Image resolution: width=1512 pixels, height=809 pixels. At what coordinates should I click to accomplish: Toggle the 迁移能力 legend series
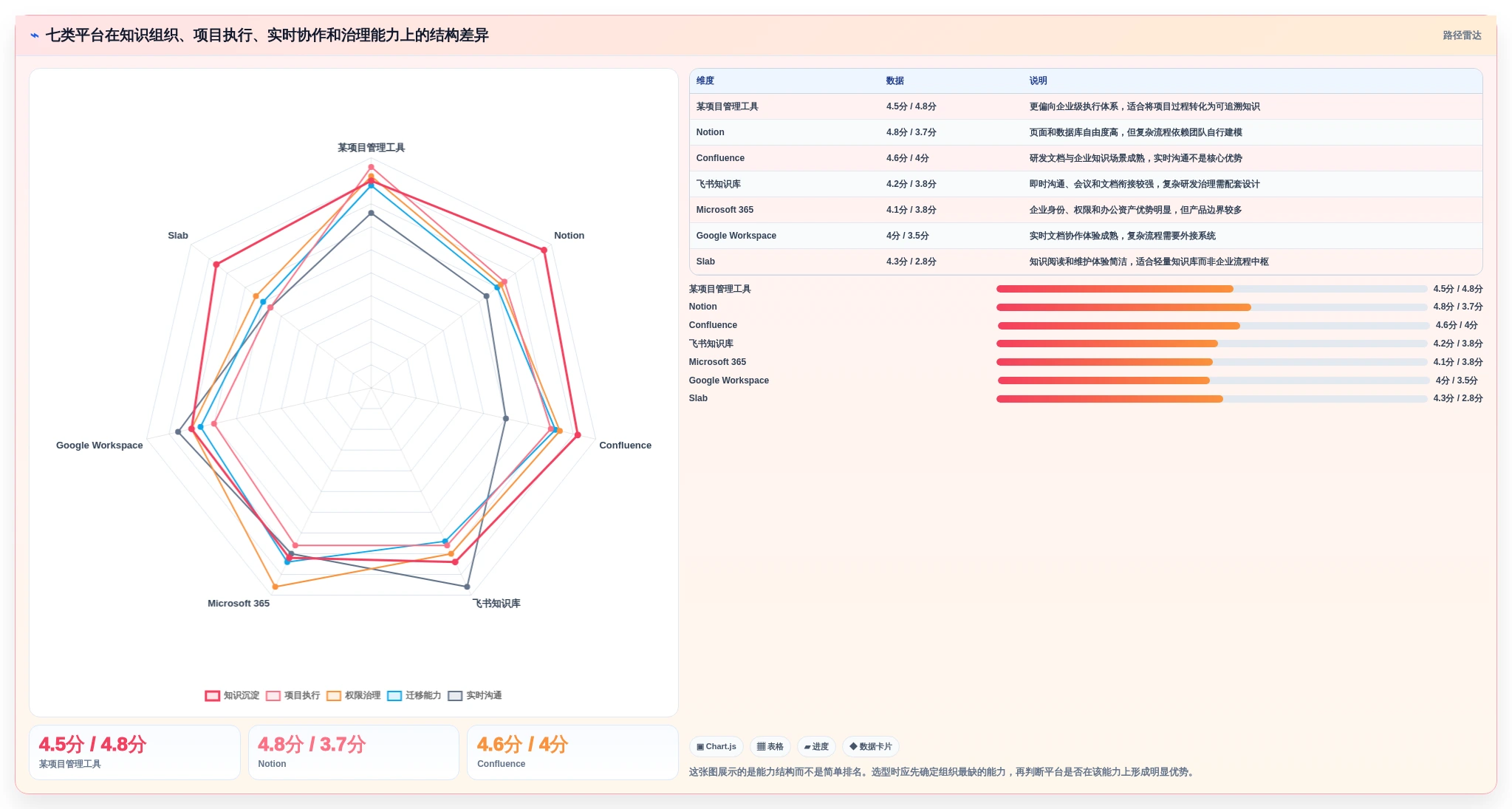(414, 695)
